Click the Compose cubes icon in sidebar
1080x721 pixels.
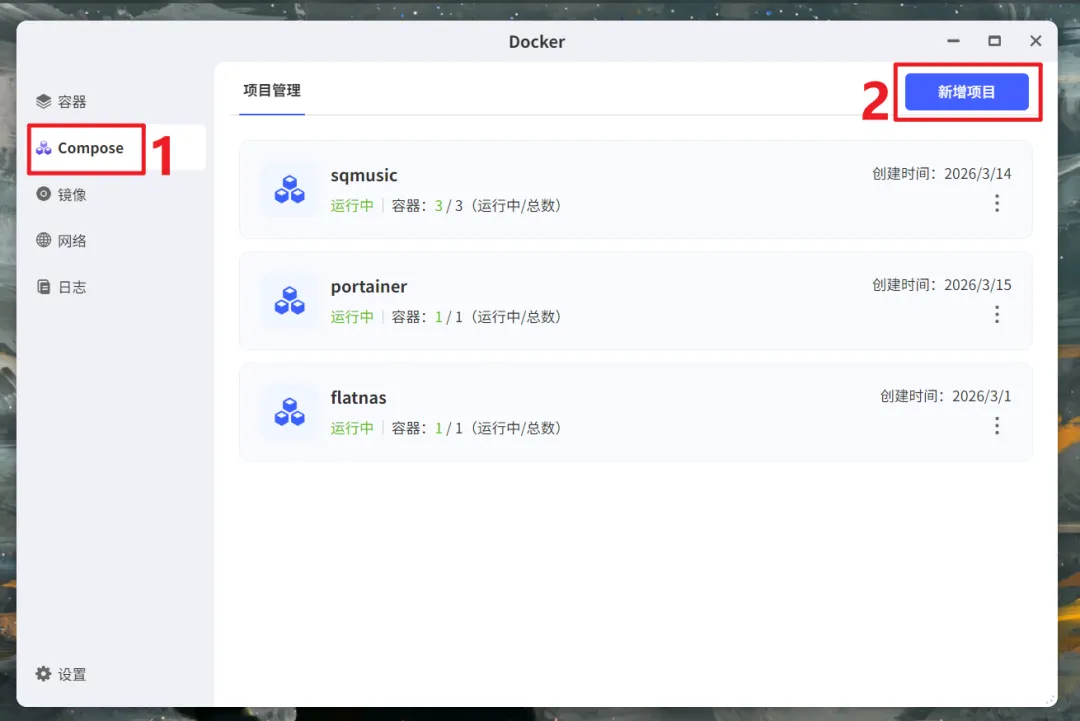pos(43,147)
